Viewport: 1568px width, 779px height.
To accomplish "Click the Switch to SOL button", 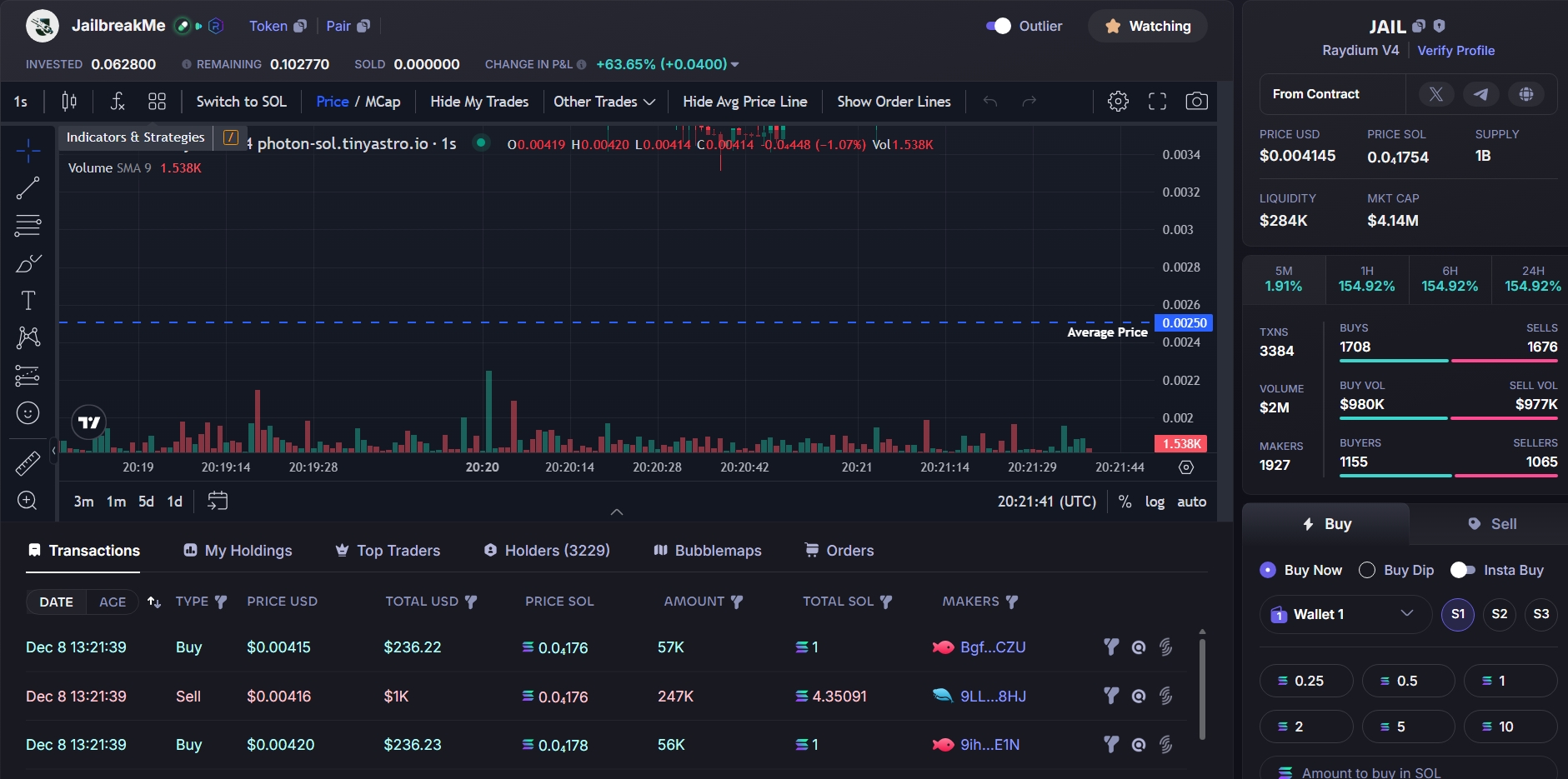I will [x=241, y=102].
